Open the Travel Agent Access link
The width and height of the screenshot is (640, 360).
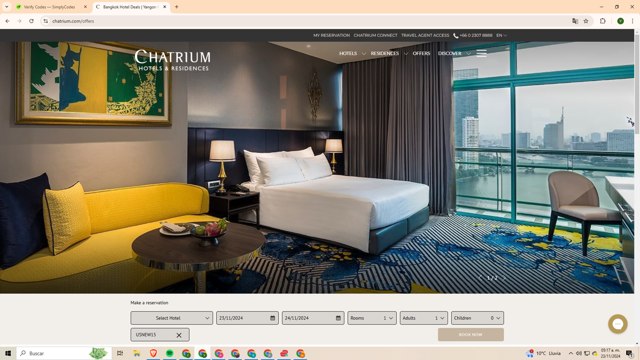[x=425, y=36]
